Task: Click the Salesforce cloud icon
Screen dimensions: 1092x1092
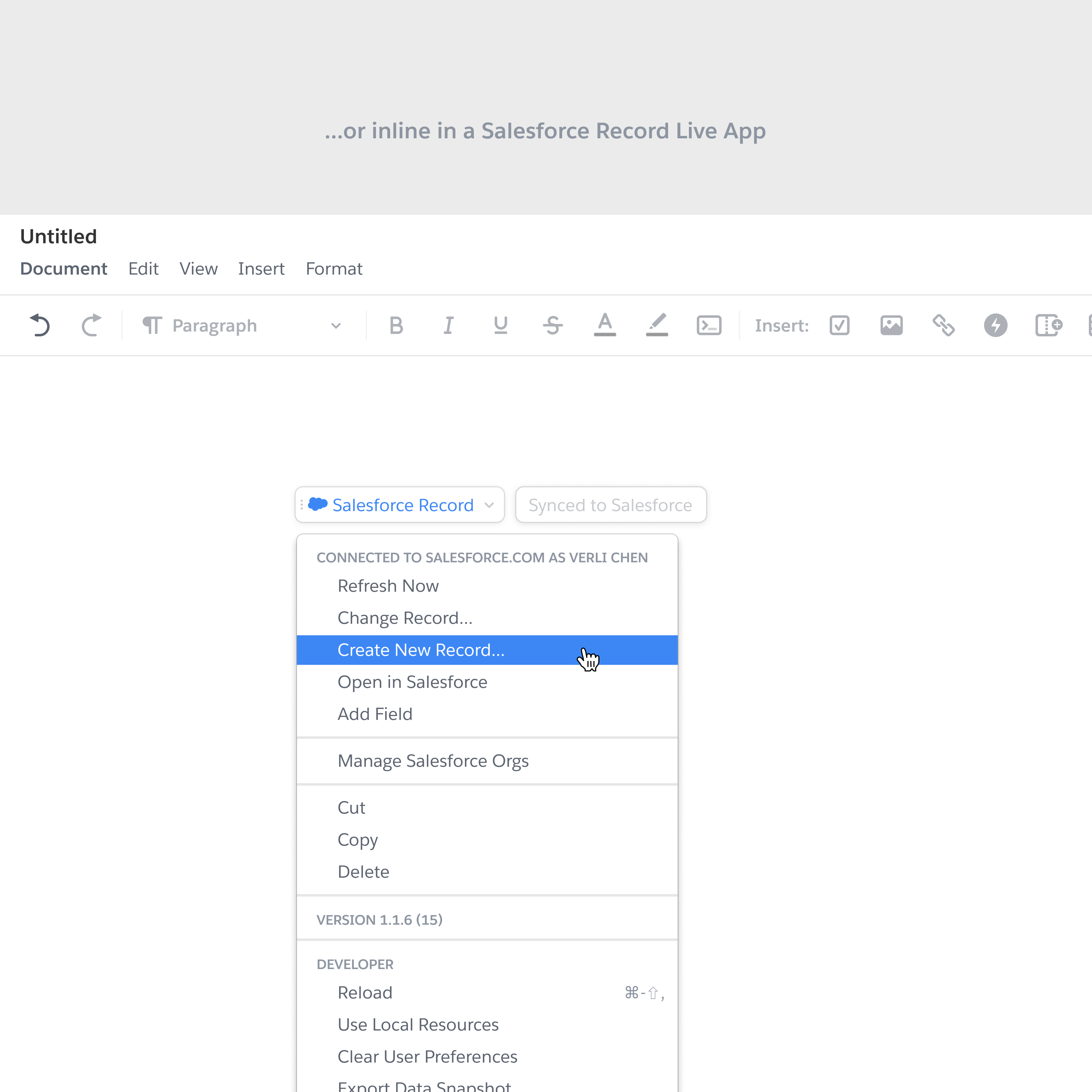Action: (x=318, y=504)
